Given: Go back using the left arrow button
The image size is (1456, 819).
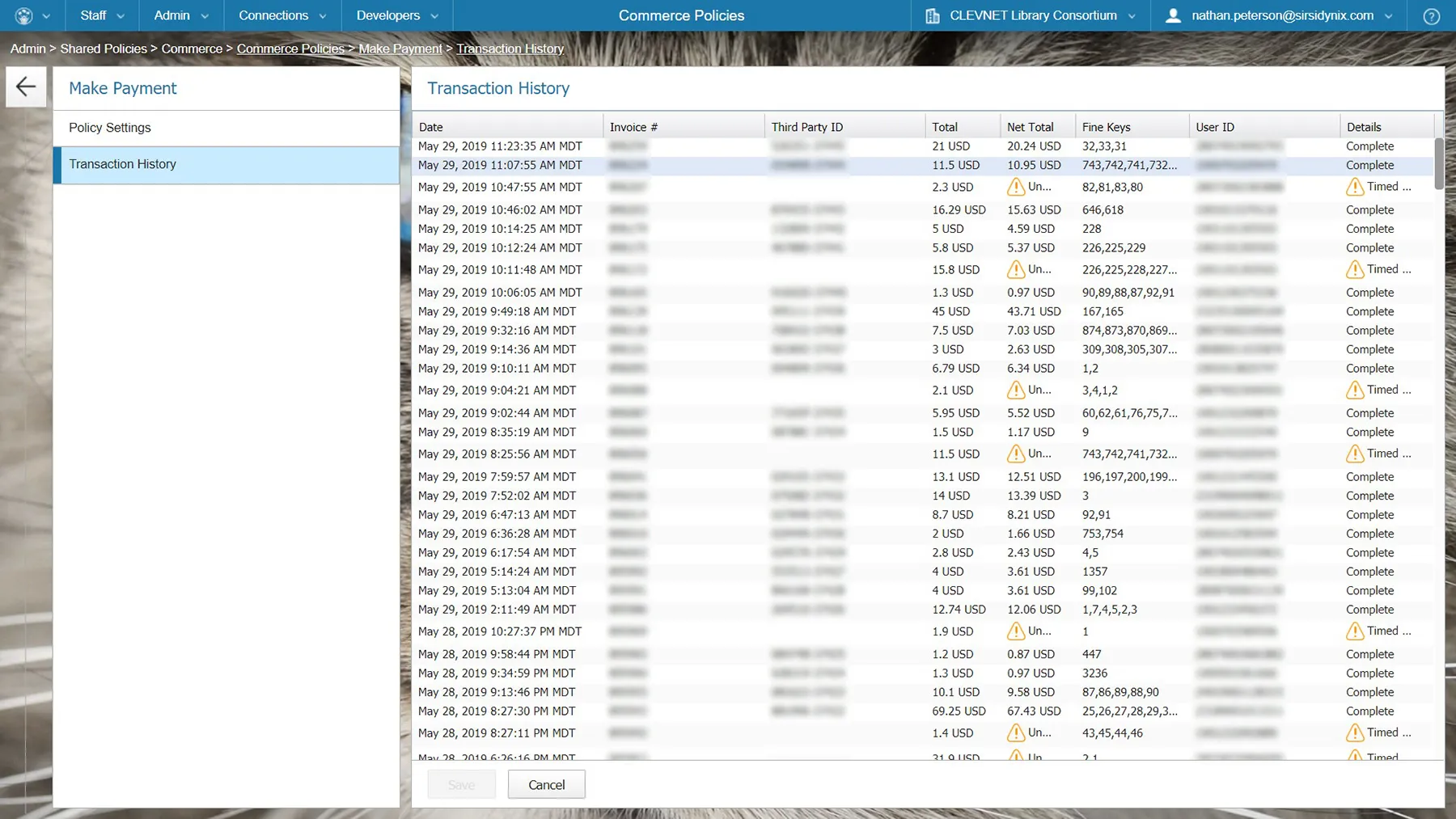Looking at the screenshot, I should pyautogui.click(x=26, y=87).
